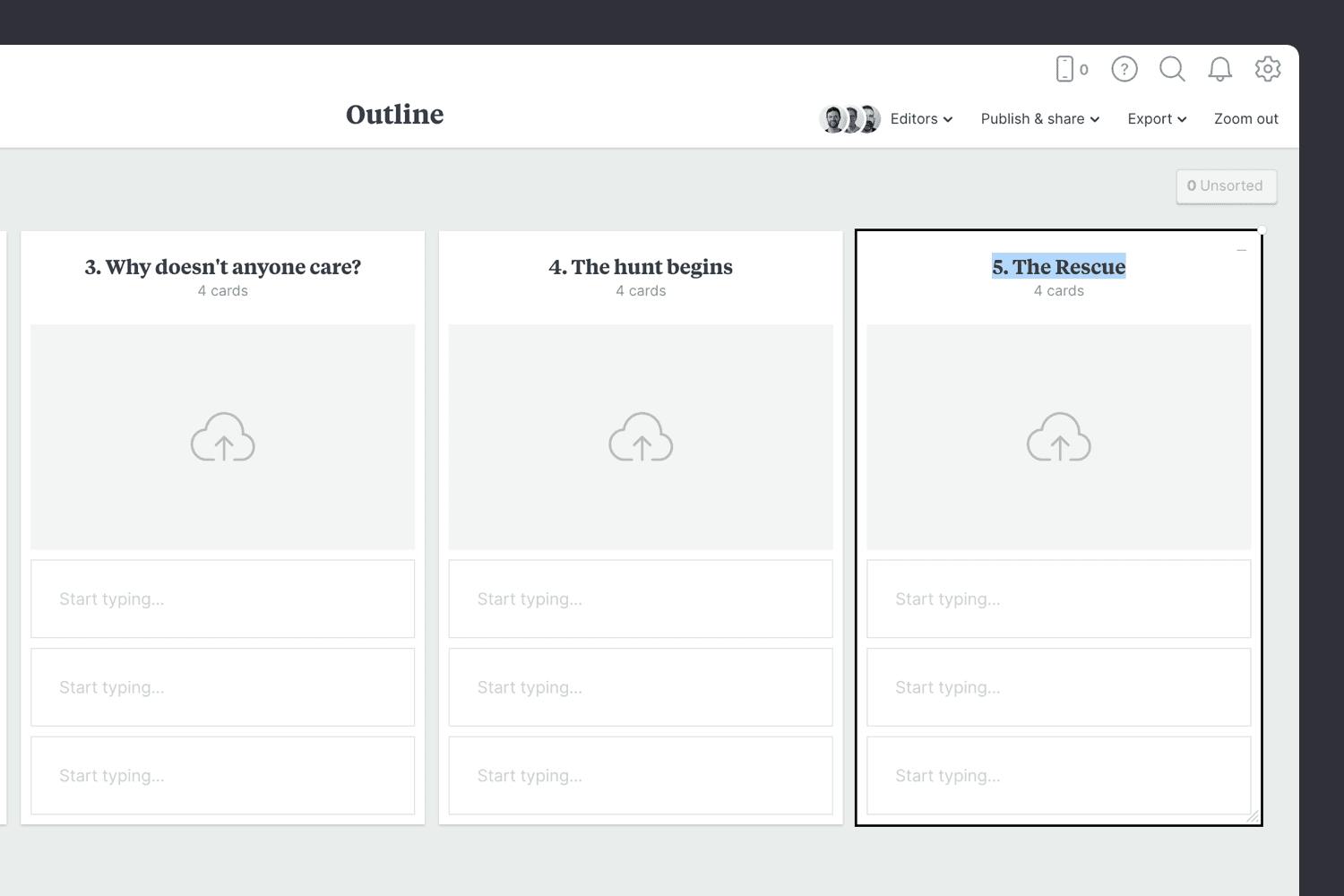Open notifications bell icon
The image size is (1344, 896).
(1219, 69)
